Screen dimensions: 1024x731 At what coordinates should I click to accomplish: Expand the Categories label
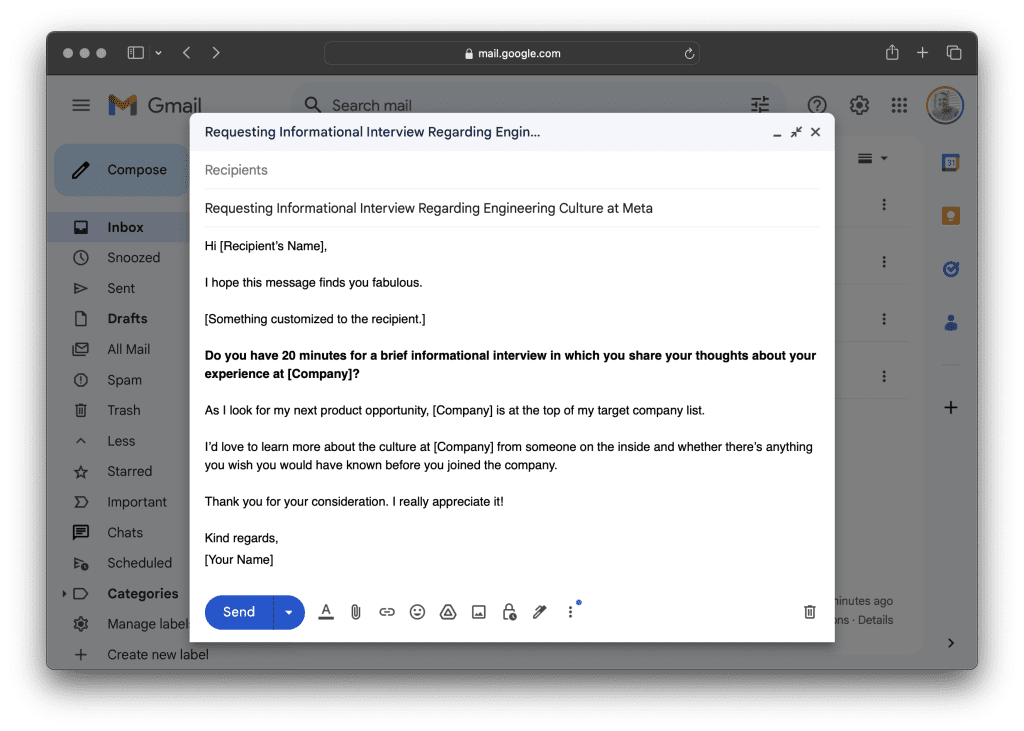click(x=64, y=594)
